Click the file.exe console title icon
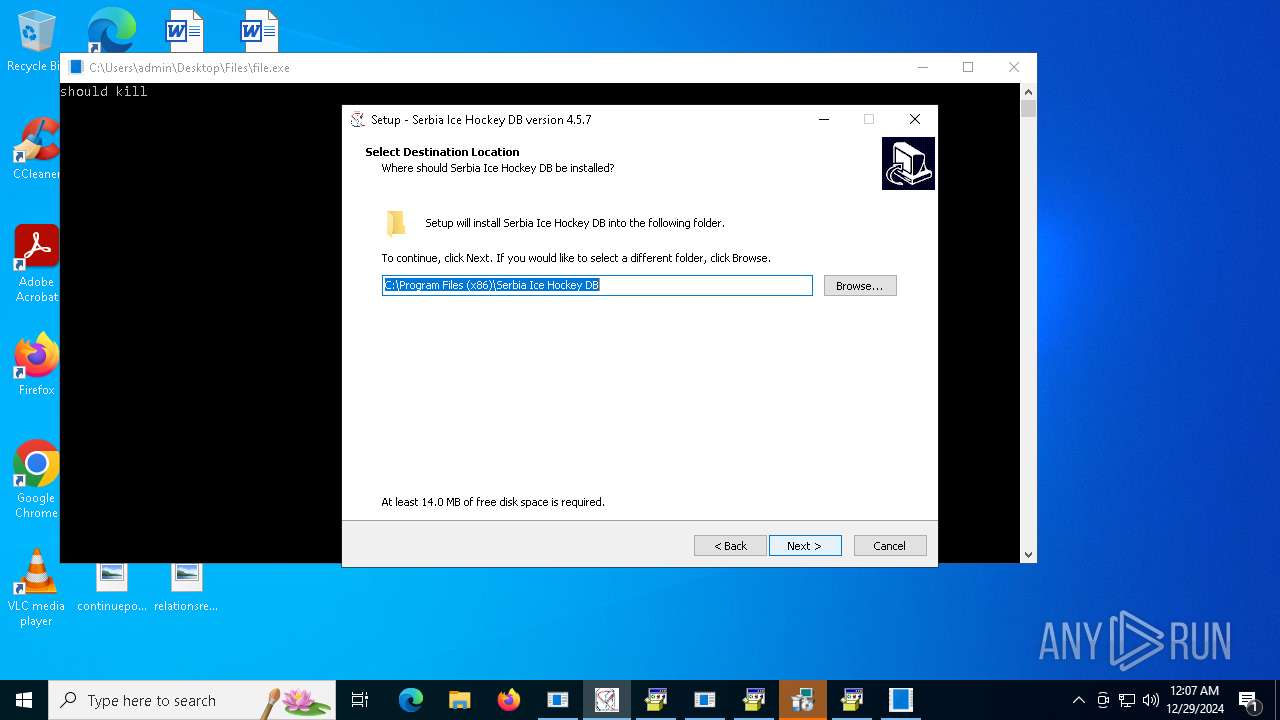This screenshot has height=720, width=1280. 75,68
